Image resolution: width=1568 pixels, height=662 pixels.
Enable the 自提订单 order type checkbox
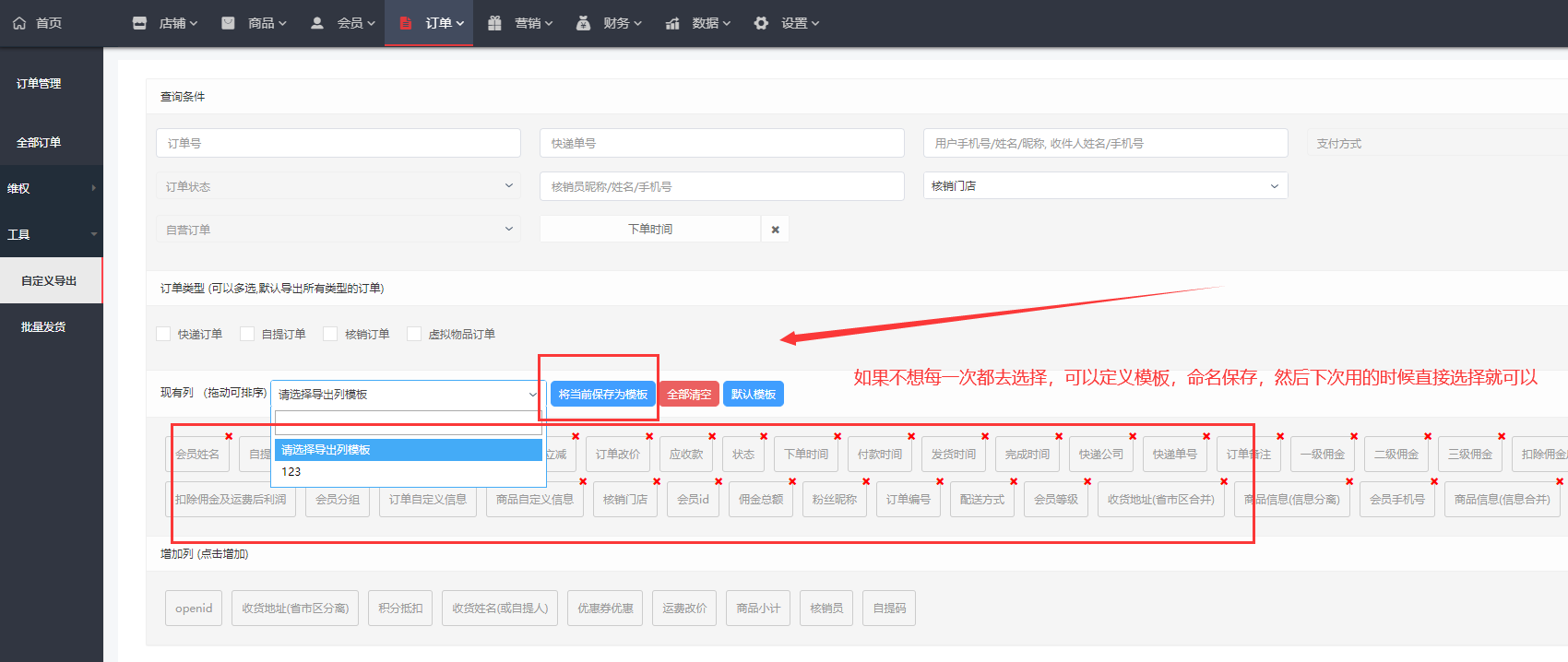(247, 334)
